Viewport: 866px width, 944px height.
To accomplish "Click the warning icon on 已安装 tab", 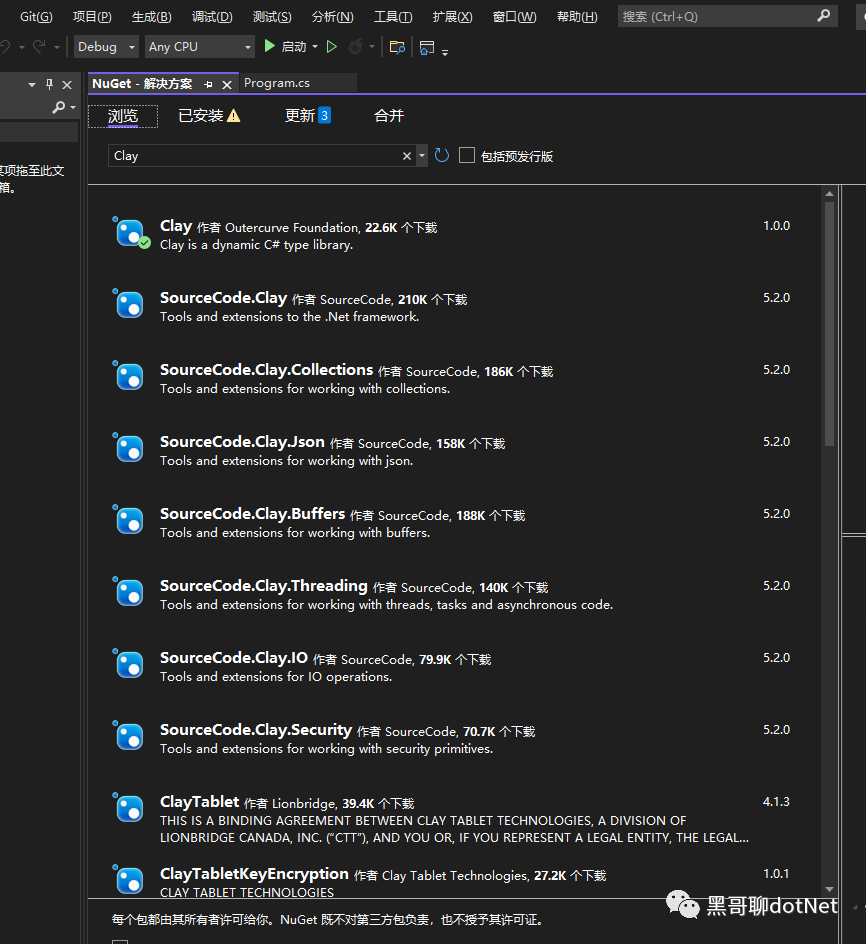I will [234, 116].
